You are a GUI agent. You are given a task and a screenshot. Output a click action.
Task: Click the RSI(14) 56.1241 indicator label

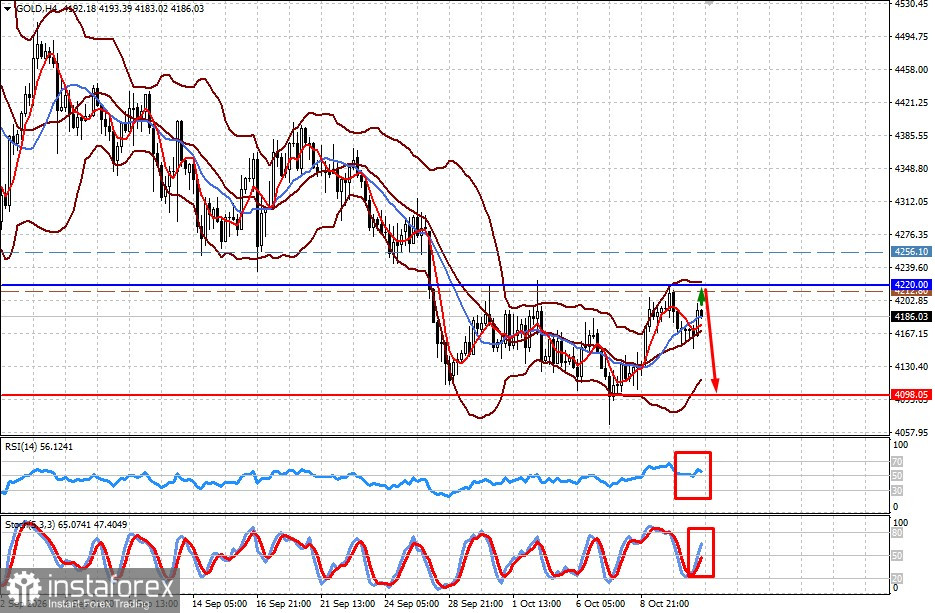(x=39, y=447)
